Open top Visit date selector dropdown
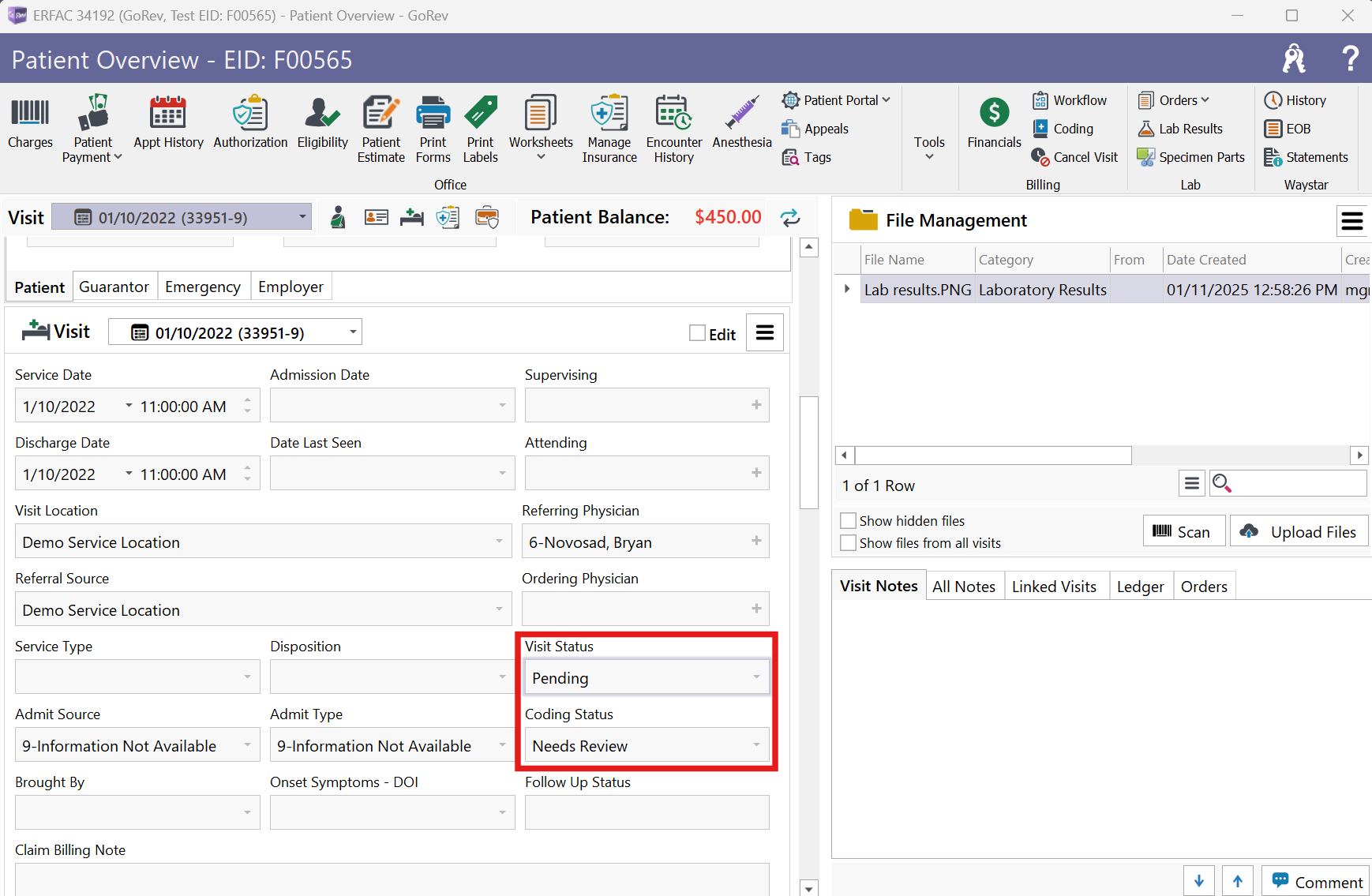This screenshot has width=1372, height=896. pos(302,217)
